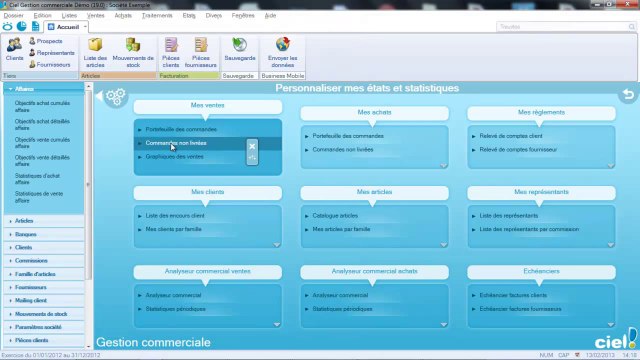Screen dimensions: 640x360
Task: Click the eye-shaped icon in the top toolbar
Action: (7, 27)
